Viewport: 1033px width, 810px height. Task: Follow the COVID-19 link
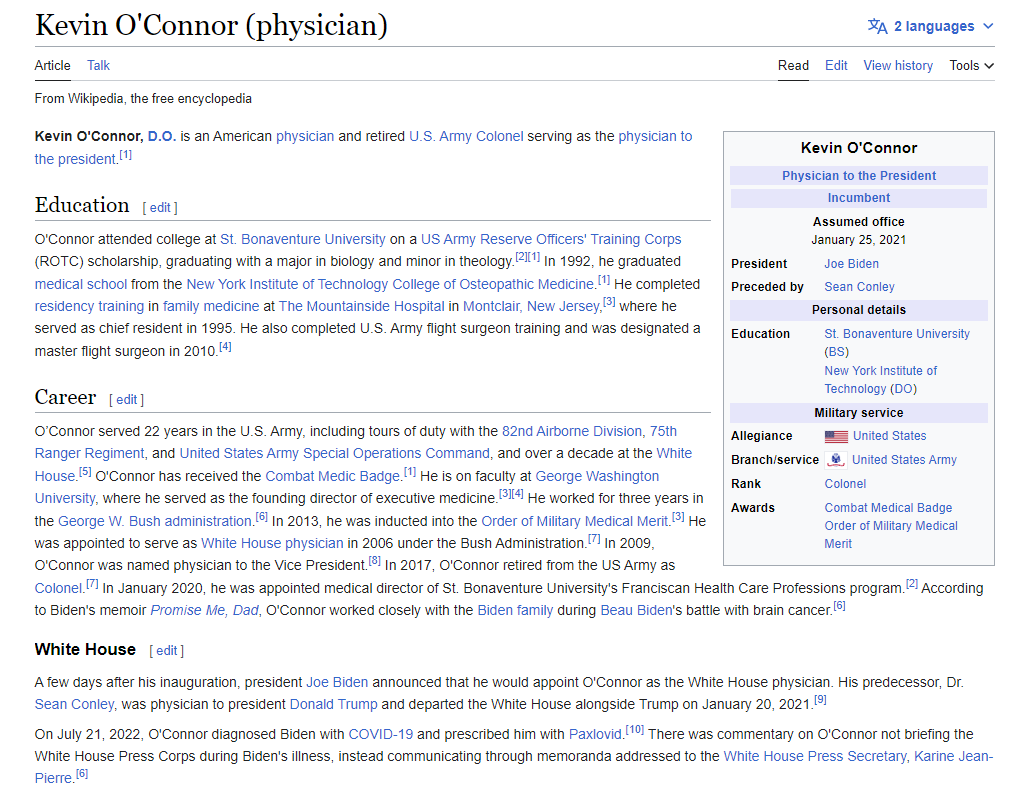[381, 734]
